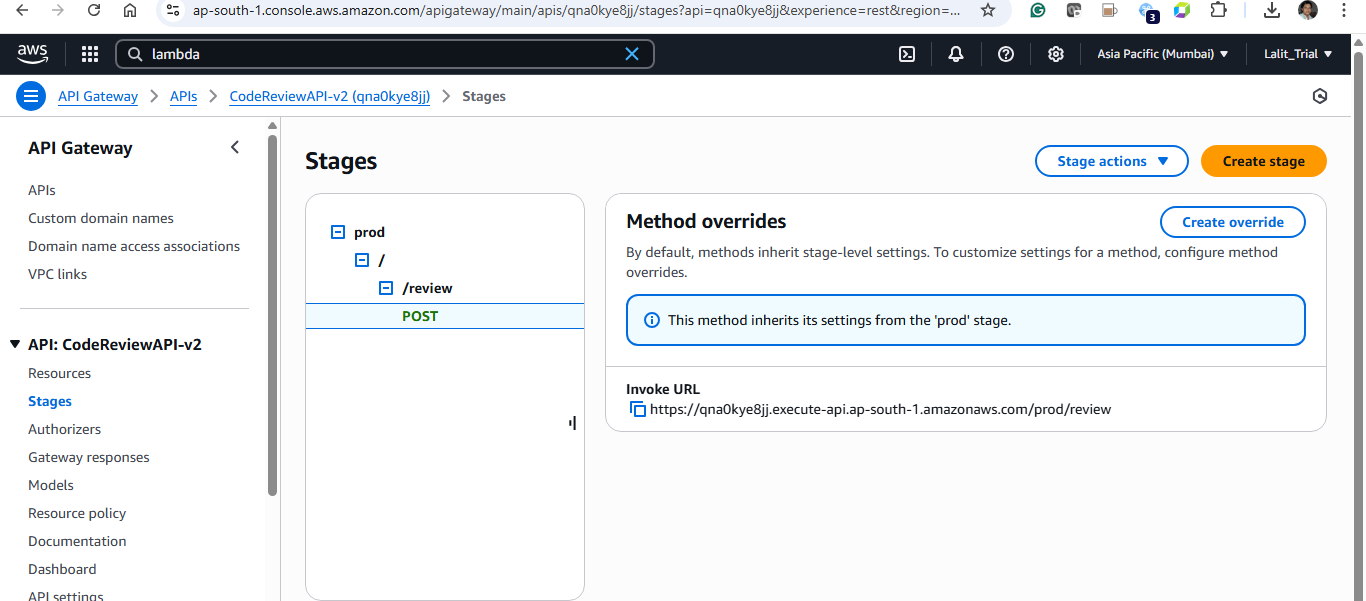This screenshot has height=601, width=1366.
Task: Open Authorizers in the sidebar
Action: point(64,429)
